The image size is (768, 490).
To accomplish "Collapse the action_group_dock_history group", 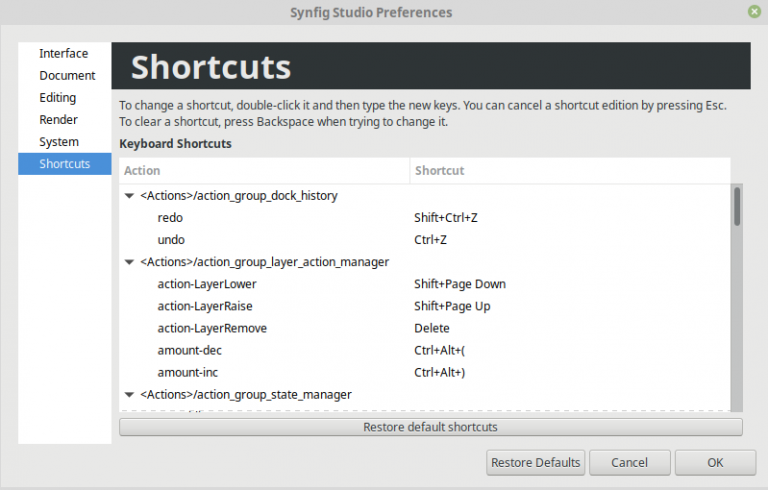I will pyautogui.click(x=129, y=196).
